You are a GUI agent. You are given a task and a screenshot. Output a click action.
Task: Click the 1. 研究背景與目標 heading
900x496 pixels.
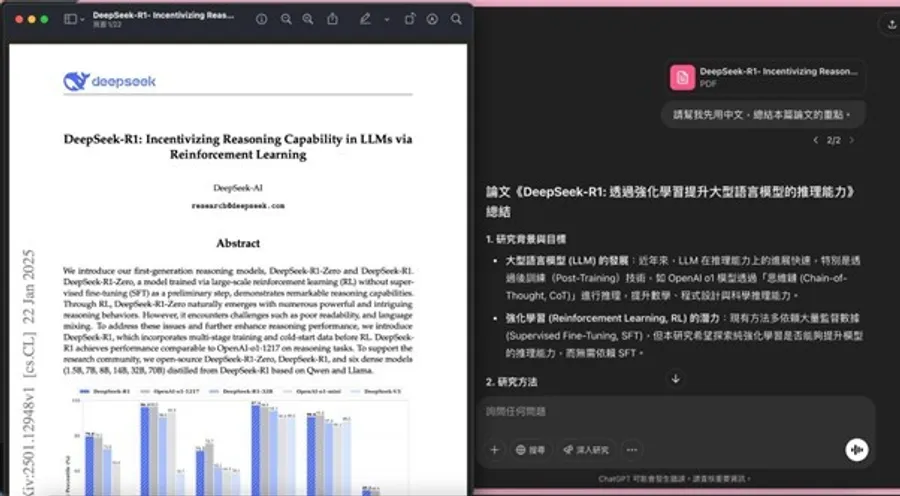click(x=526, y=239)
